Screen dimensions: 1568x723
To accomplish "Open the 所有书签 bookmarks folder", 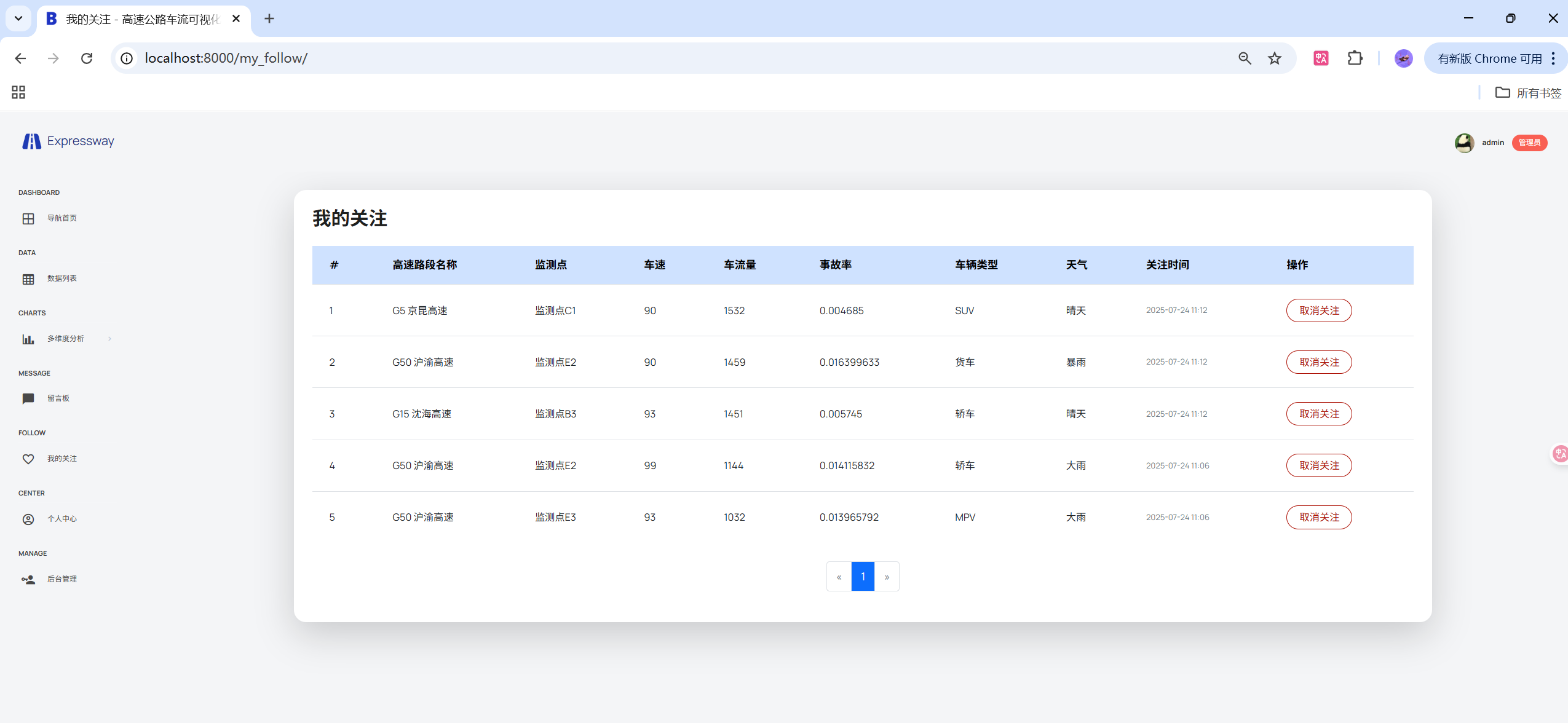I will pos(1528,93).
